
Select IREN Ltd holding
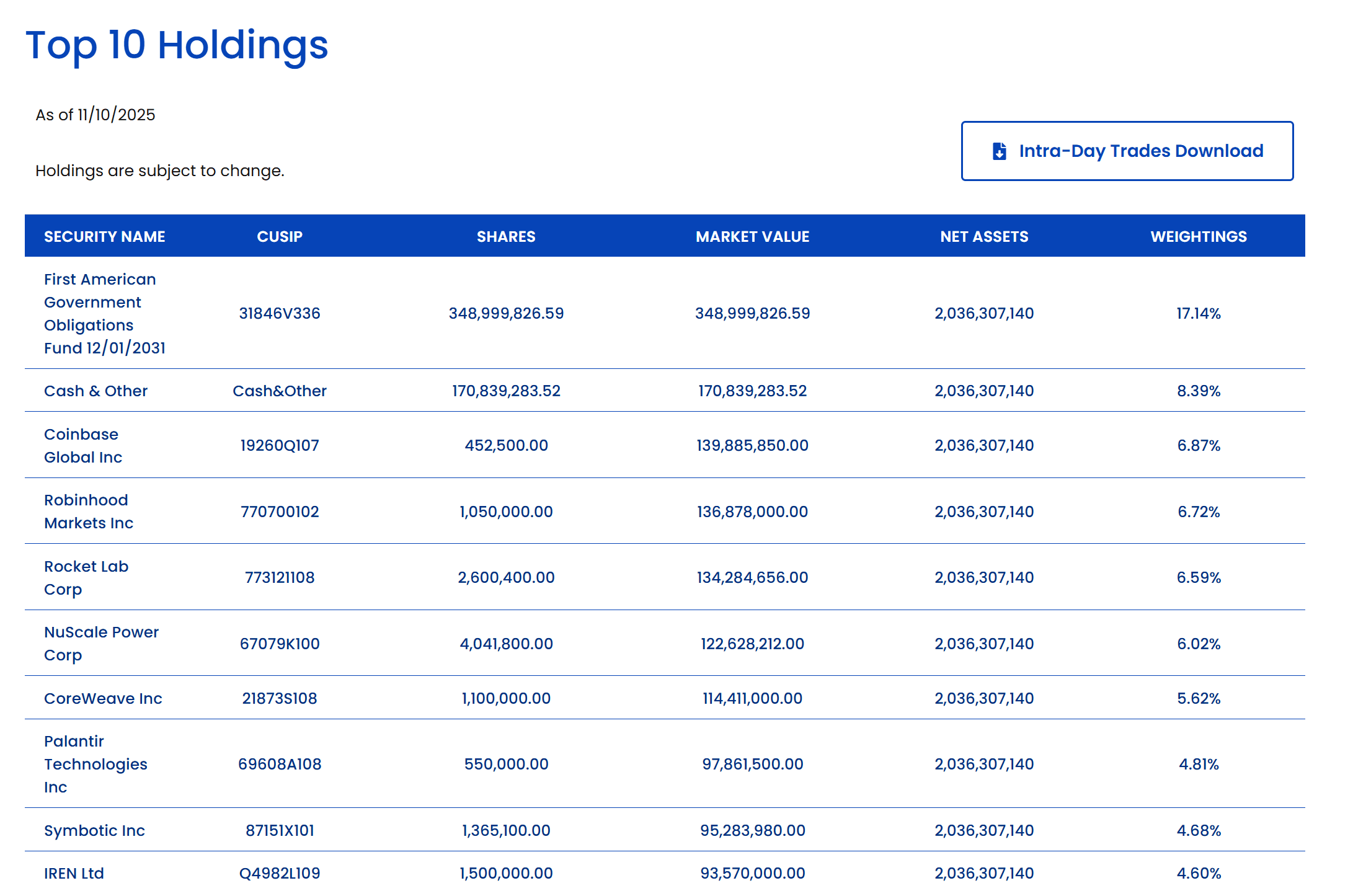(74, 873)
